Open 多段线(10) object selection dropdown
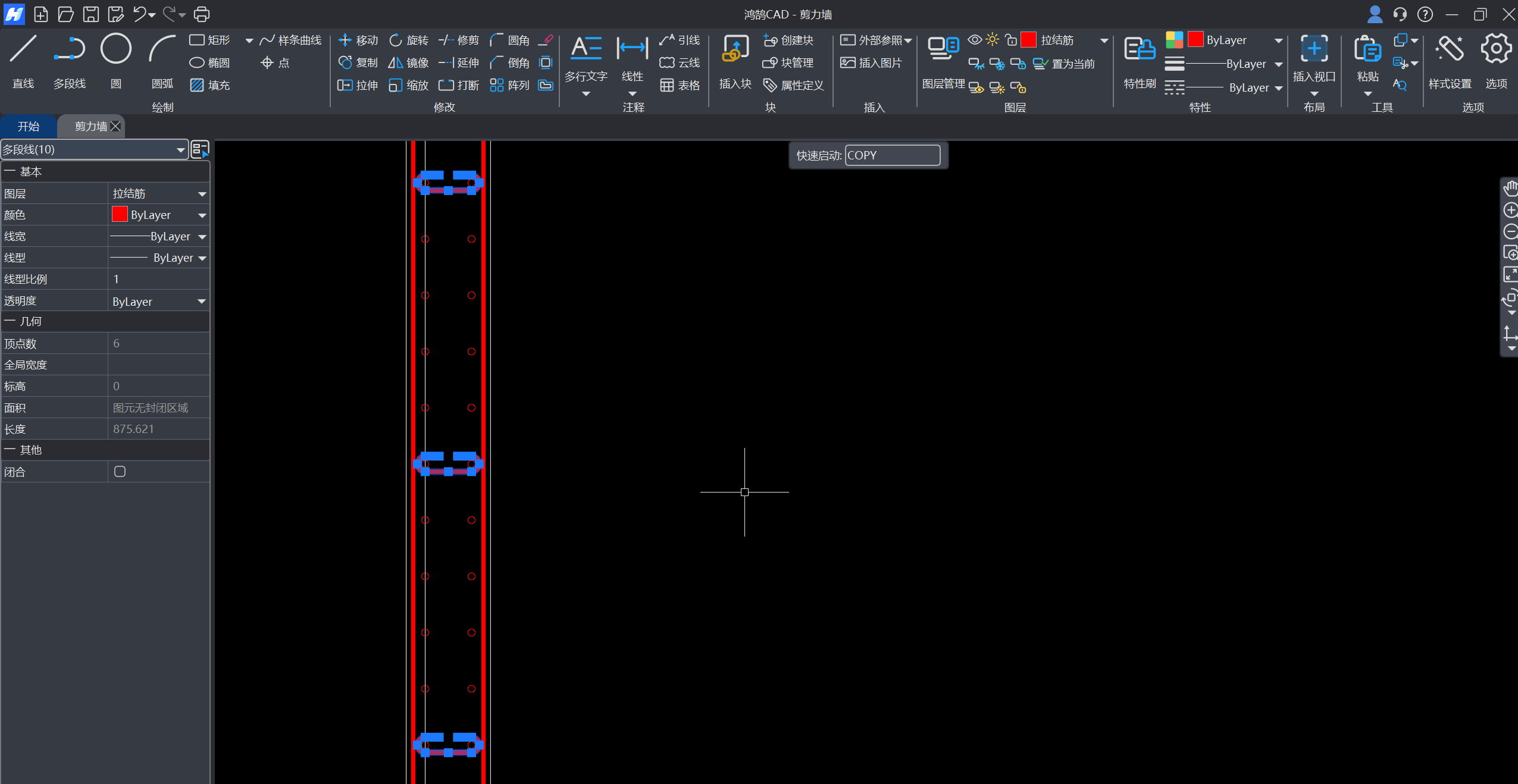The width and height of the screenshot is (1518, 784). 180,150
